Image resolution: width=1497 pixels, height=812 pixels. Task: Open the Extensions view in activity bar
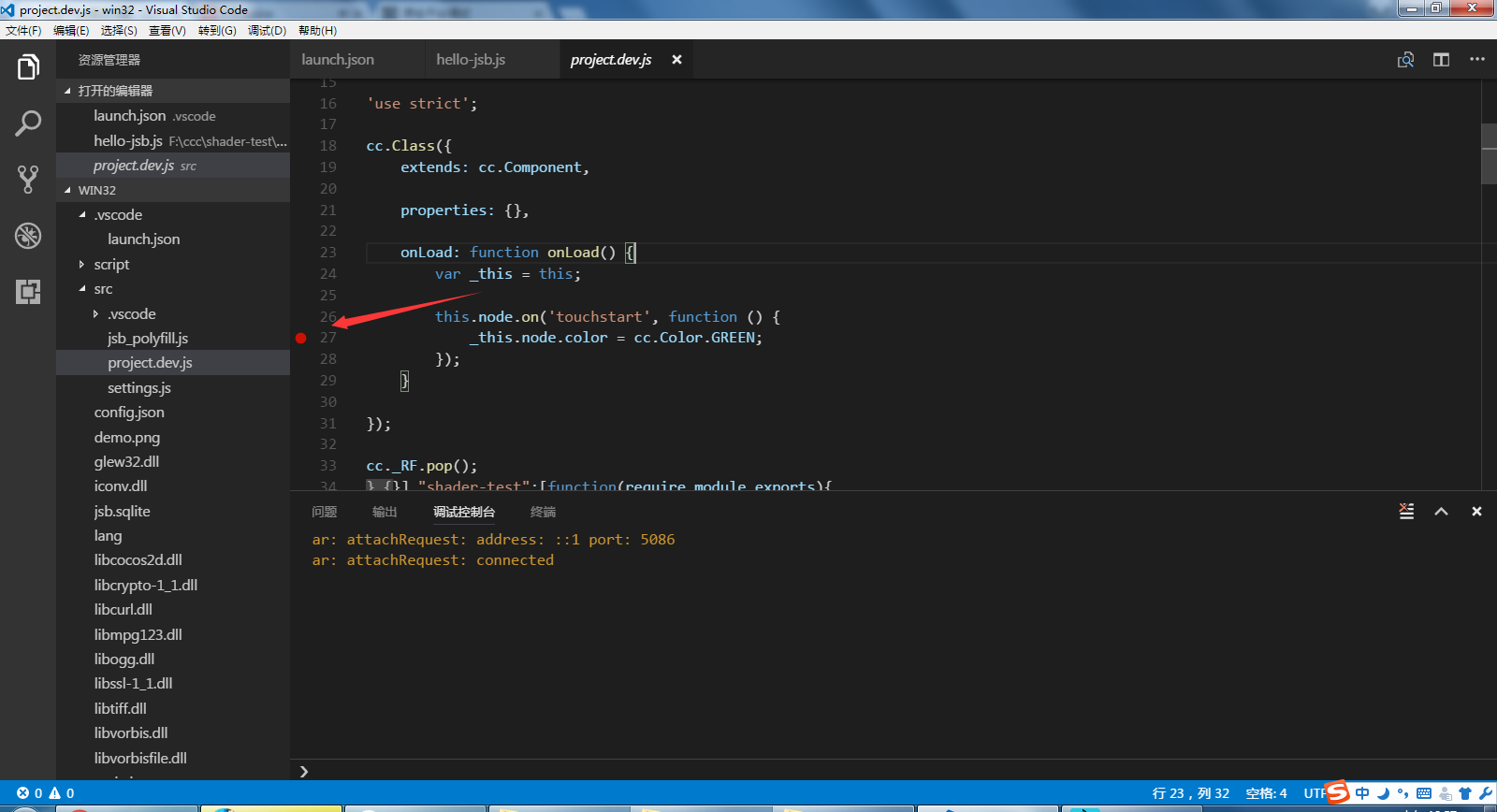28,292
